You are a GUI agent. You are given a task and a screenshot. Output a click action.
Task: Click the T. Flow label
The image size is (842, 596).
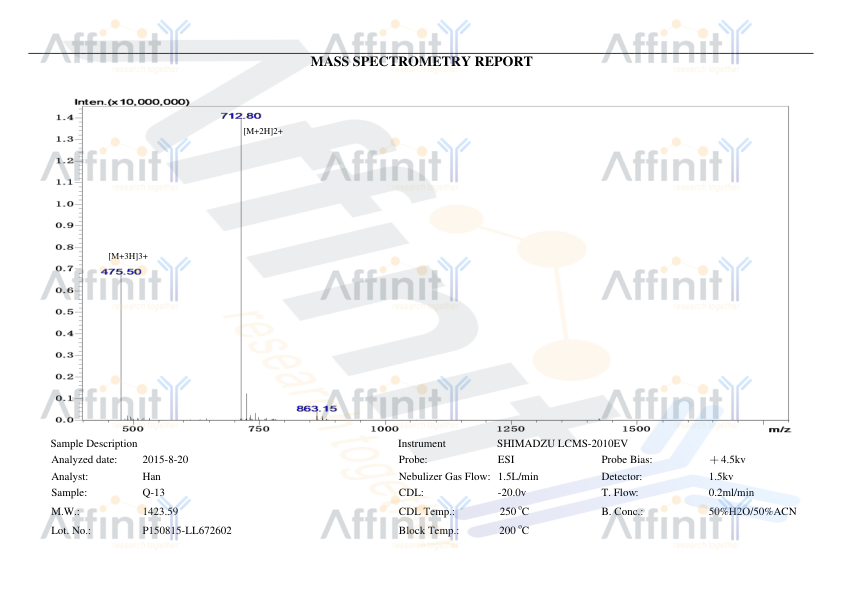(620, 493)
